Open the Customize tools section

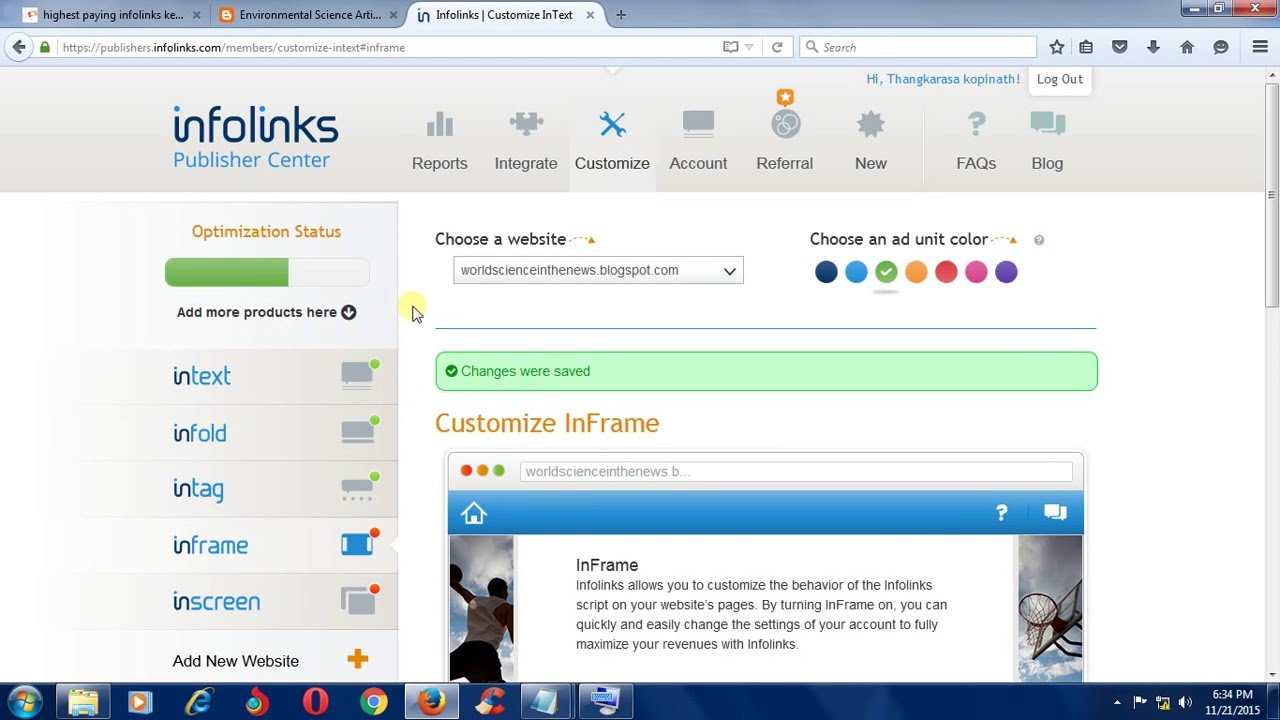coord(612,141)
